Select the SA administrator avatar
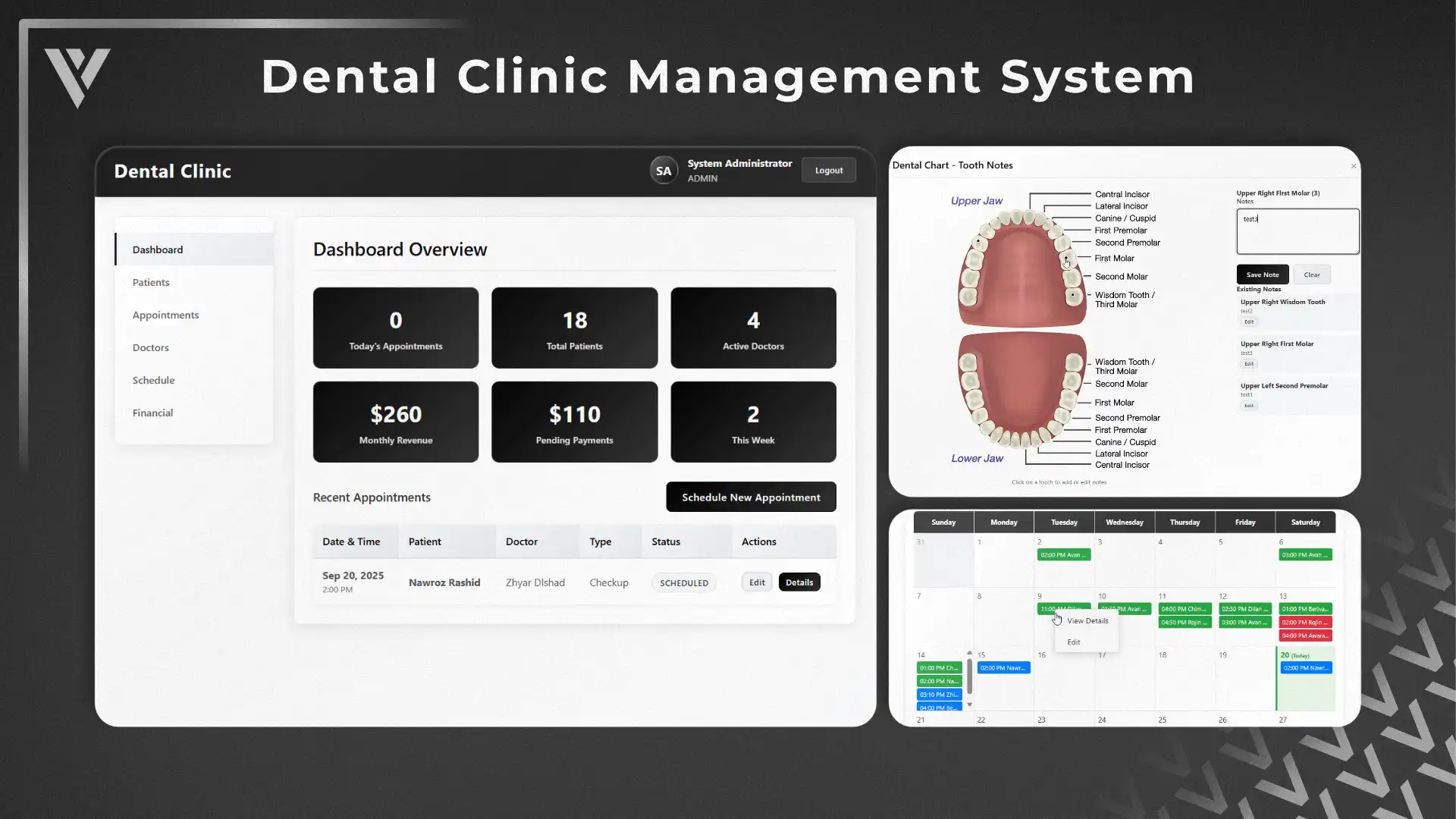1456x819 pixels. 664,170
